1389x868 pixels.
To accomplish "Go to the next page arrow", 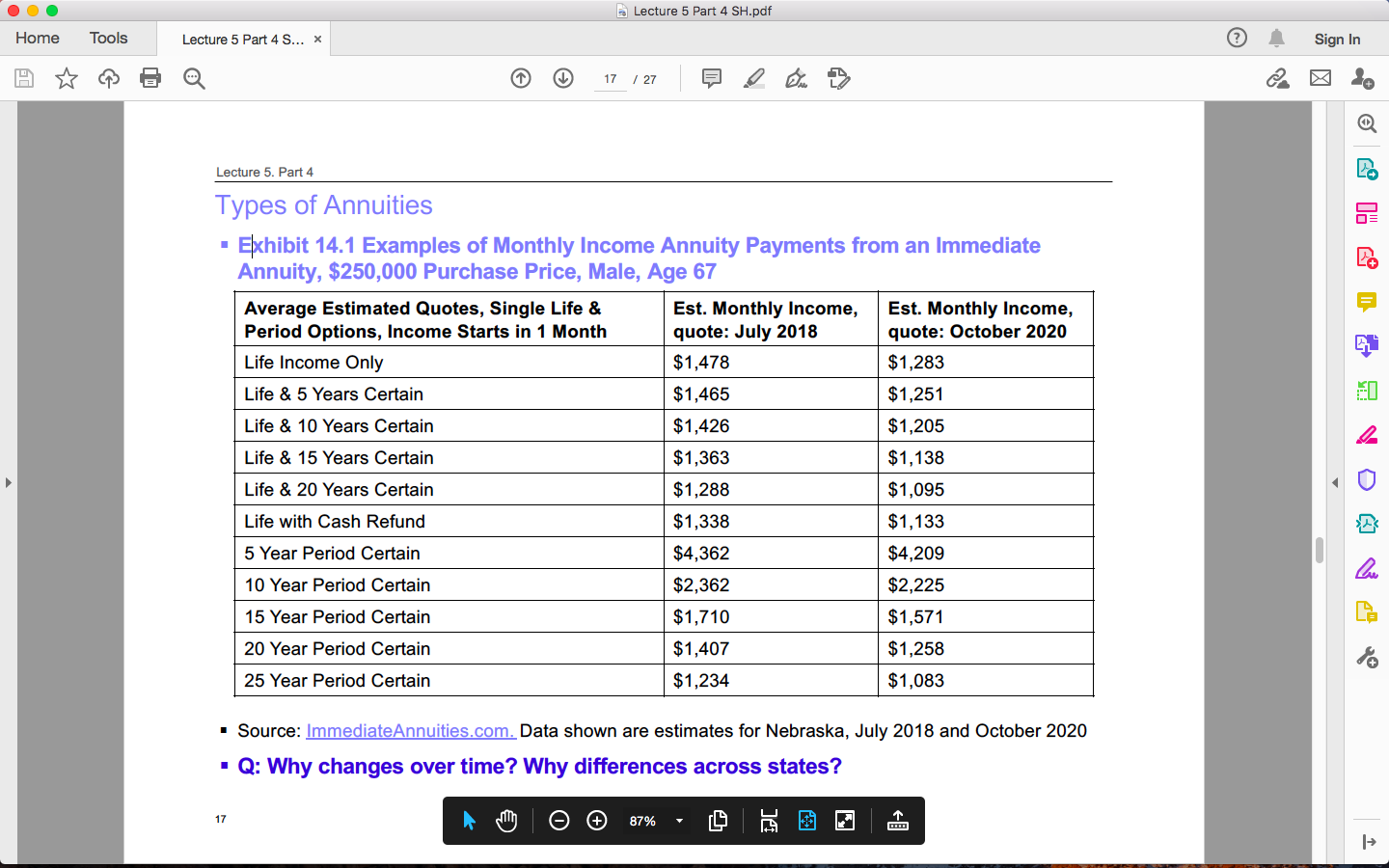I will pos(563,78).
